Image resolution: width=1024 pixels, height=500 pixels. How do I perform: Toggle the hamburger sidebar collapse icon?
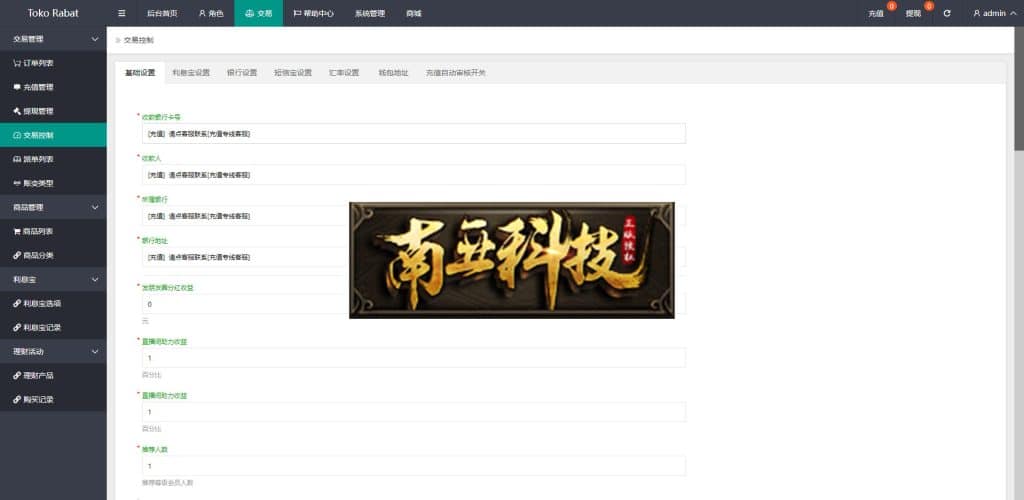[121, 13]
